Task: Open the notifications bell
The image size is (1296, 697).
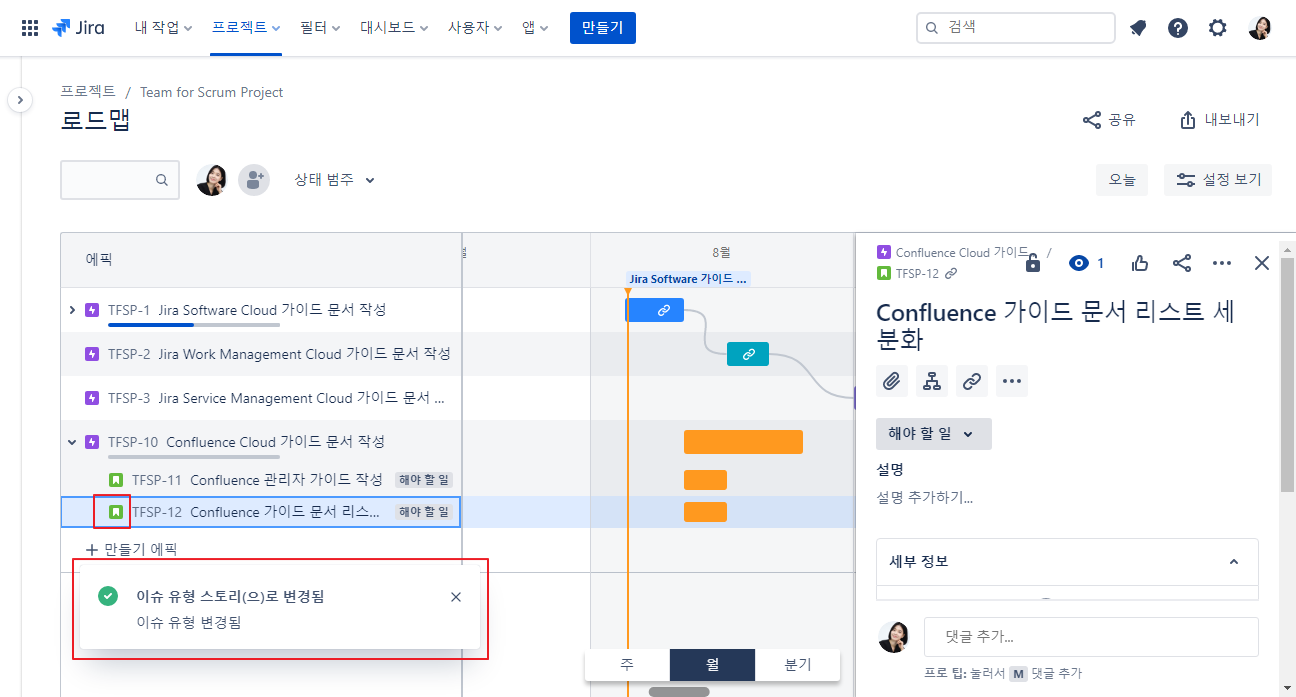Action: pyautogui.click(x=1138, y=28)
